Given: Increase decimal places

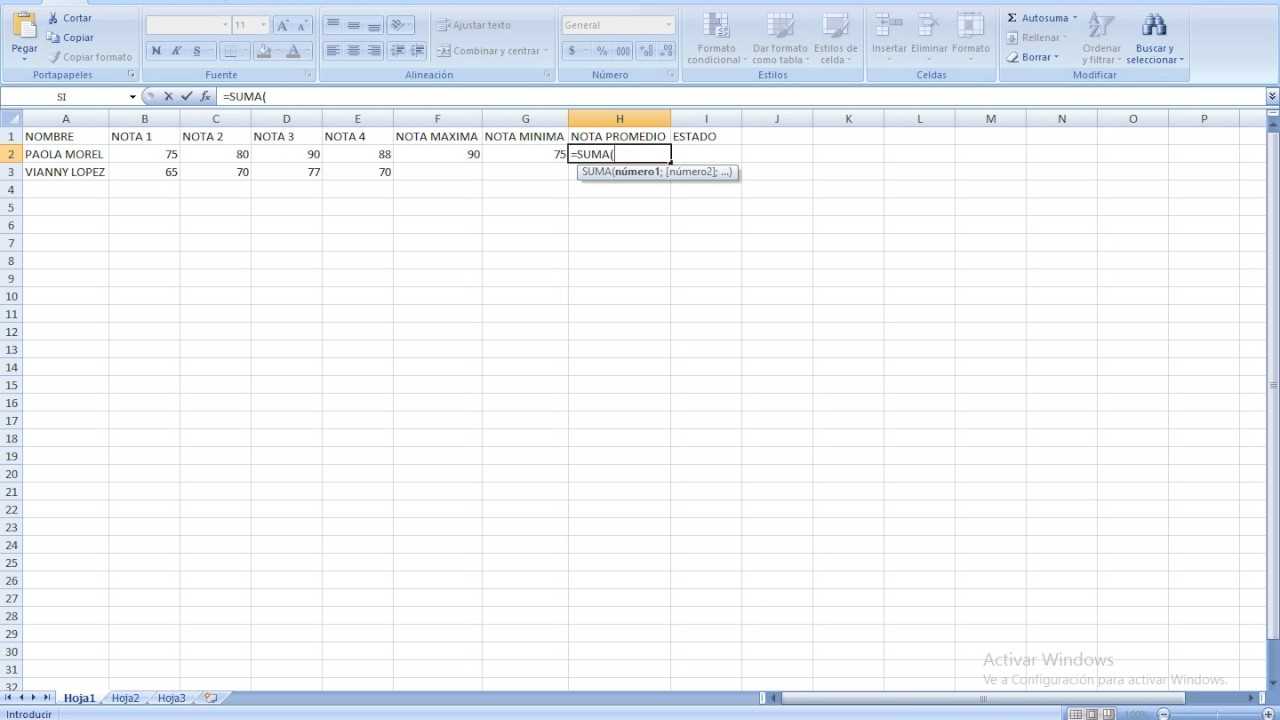Looking at the screenshot, I should coord(646,51).
